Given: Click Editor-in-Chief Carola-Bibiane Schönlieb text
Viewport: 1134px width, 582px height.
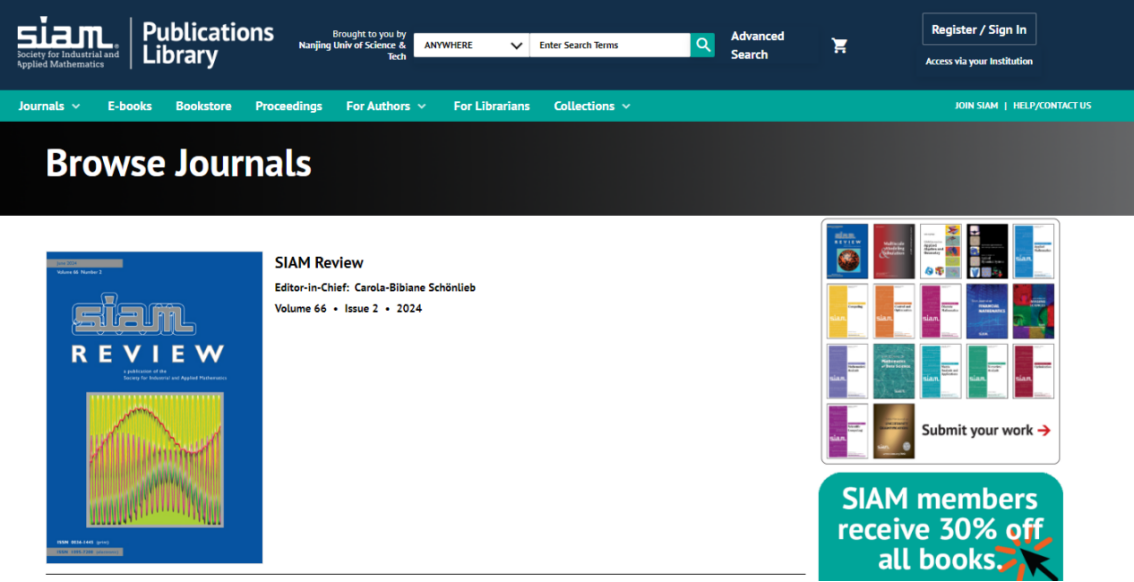Looking at the screenshot, I should [x=375, y=288].
